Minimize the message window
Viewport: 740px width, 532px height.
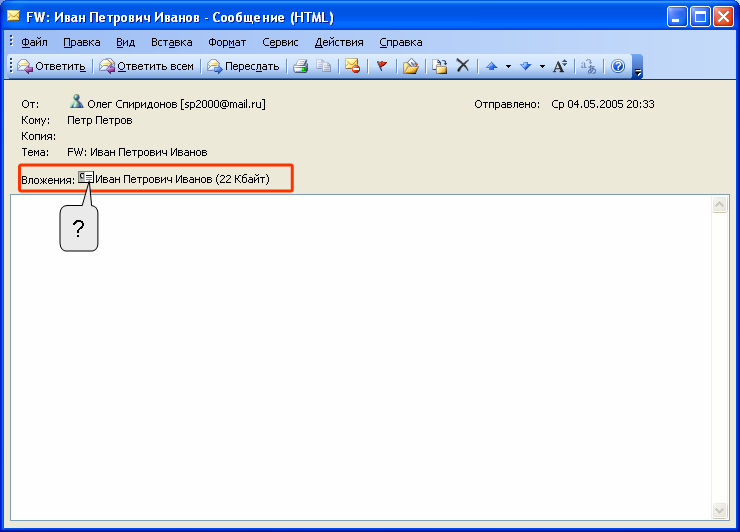(x=677, y=17)
